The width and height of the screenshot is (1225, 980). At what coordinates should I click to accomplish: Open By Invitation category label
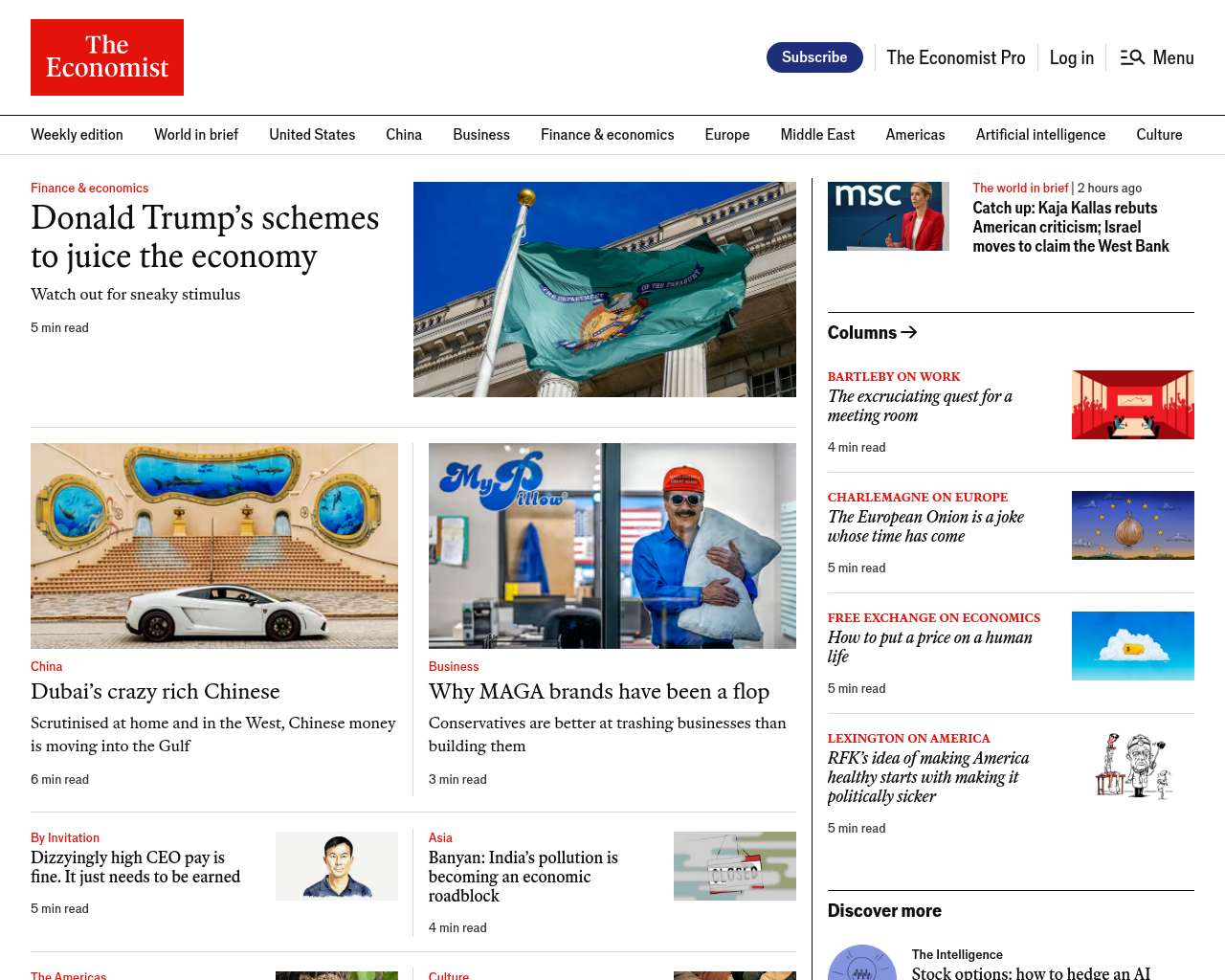(x=65, y=838)
